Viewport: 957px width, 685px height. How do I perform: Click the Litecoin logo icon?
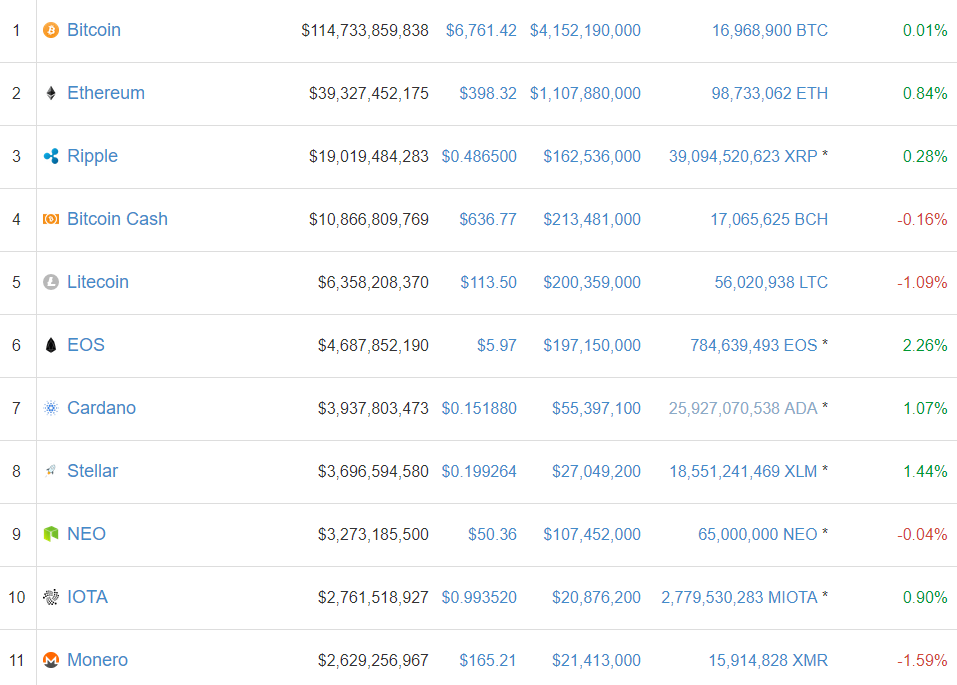pyautogui.click(x=51, y=283)
